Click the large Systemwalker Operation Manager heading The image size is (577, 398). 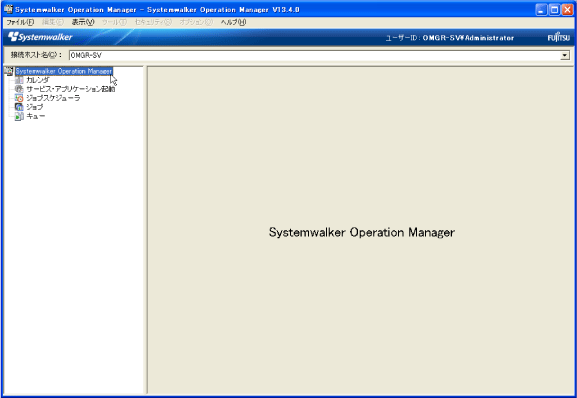tap(362, 232)
